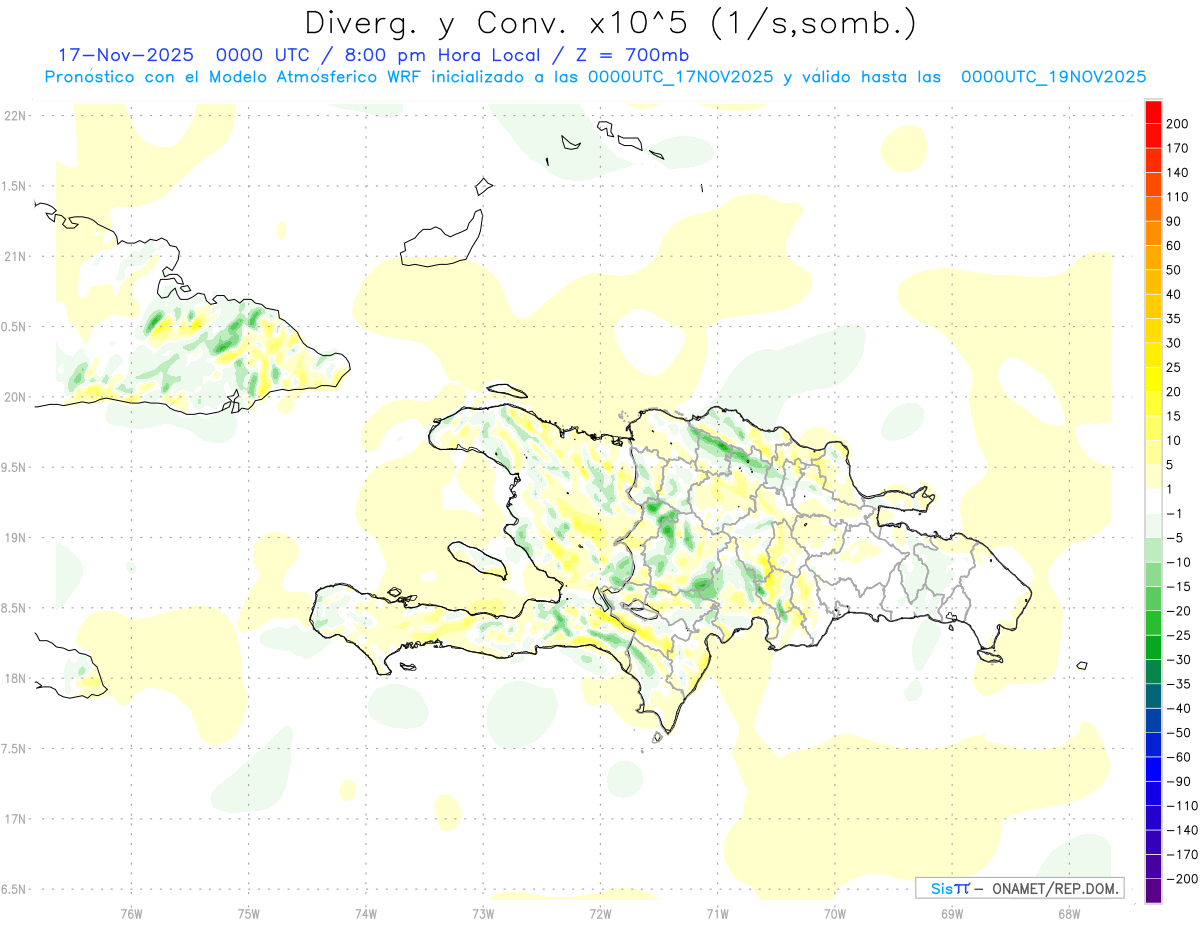Click the white swatch between 1 and -1

(1153, 502)
